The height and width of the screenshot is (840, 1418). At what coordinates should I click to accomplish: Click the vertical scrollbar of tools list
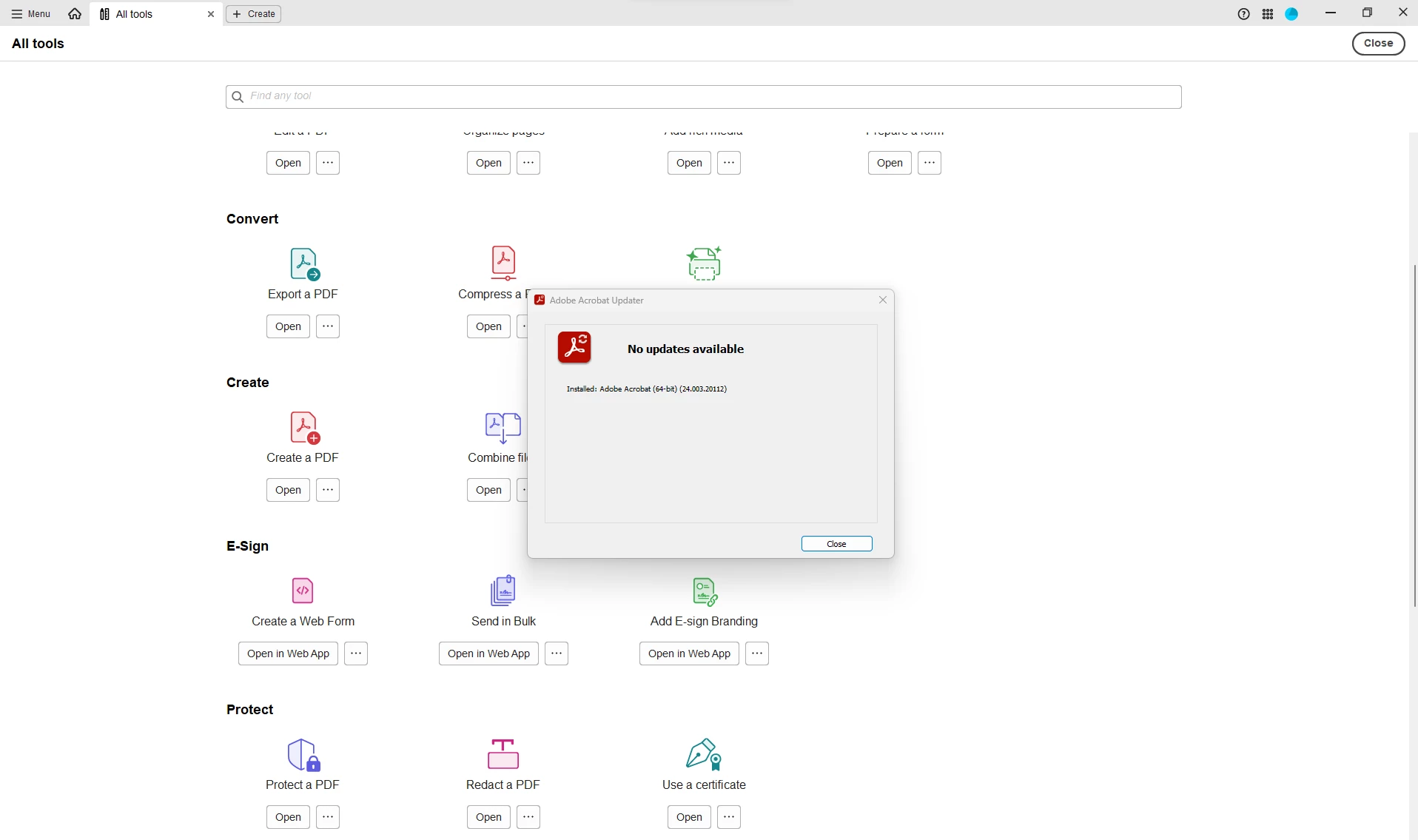tap(1414, 437)
